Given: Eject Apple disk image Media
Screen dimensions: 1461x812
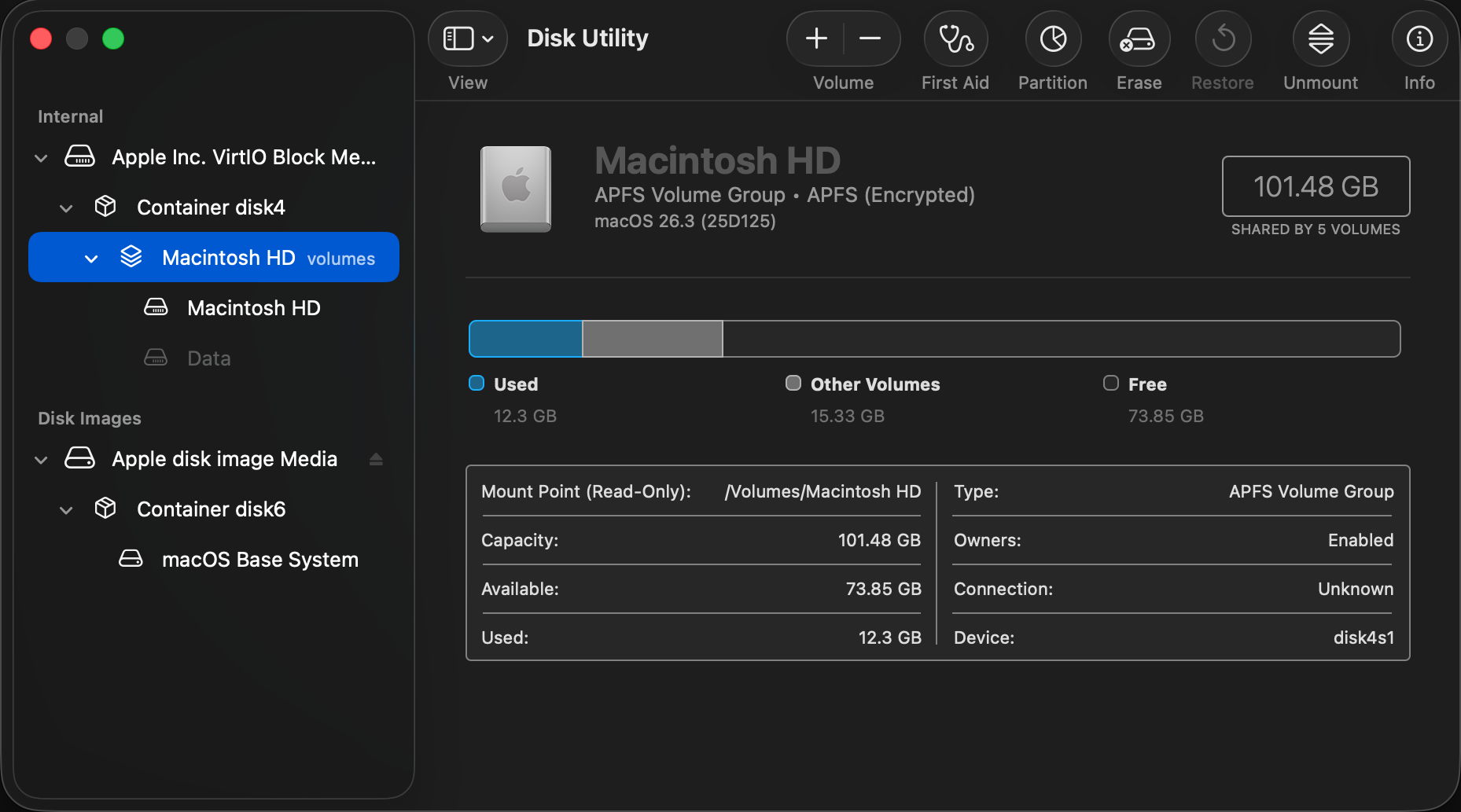Looking at the screenshot, I should 376,459.
